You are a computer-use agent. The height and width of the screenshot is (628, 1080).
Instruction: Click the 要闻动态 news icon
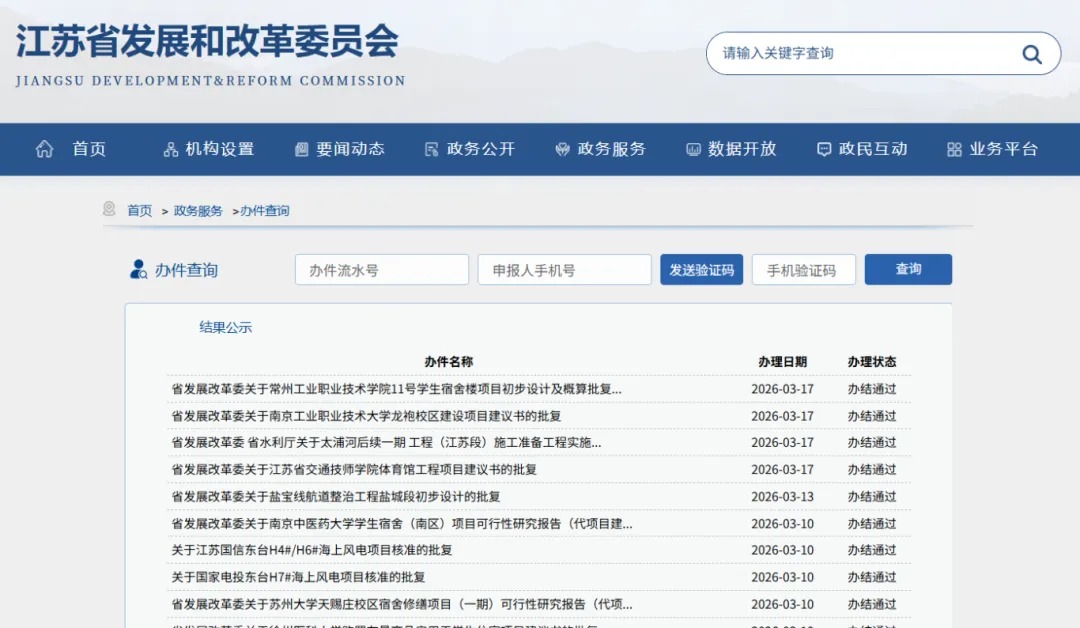301,148
